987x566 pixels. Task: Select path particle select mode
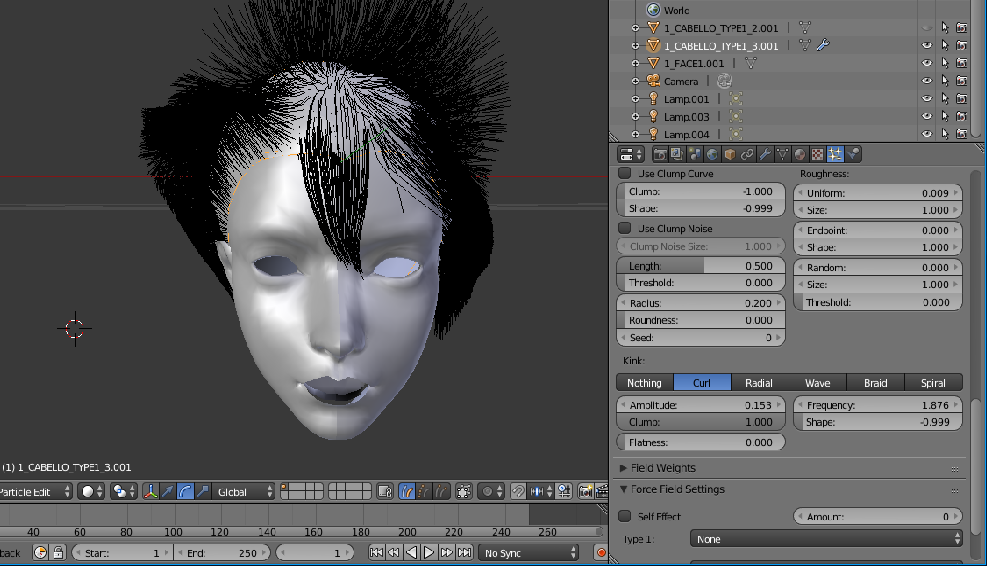(x=407, y=492)
